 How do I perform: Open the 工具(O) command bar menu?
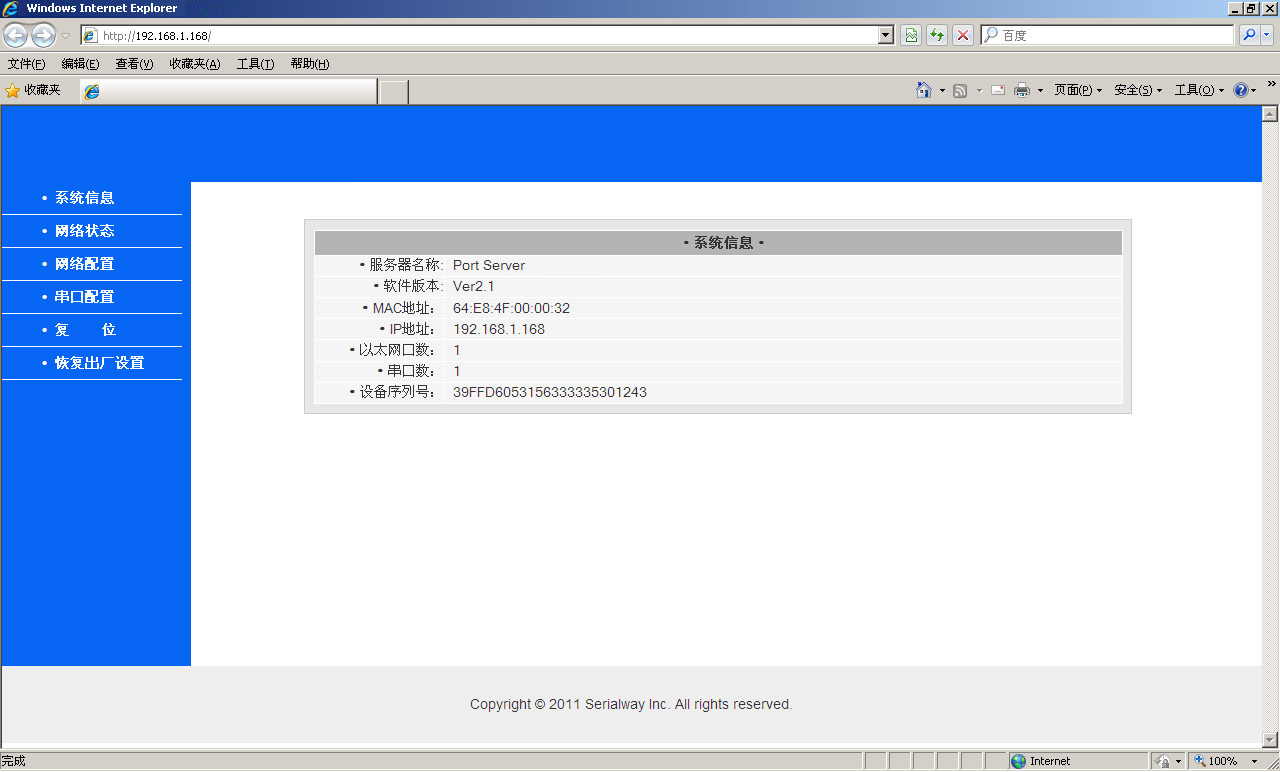pyautogui.click(x=1199, y=90)
